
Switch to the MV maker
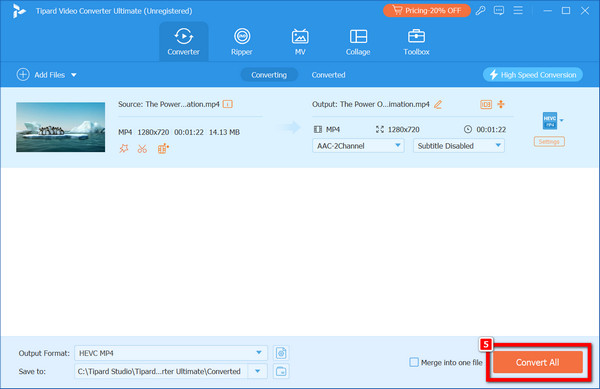tap(300, 42)
